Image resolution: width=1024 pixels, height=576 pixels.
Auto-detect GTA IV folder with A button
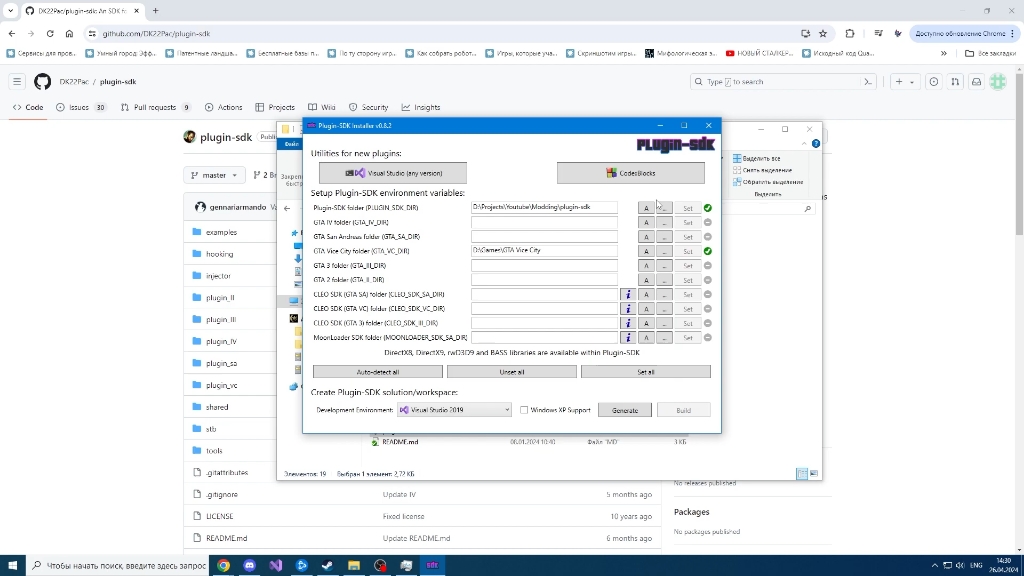tap(646, 223)
